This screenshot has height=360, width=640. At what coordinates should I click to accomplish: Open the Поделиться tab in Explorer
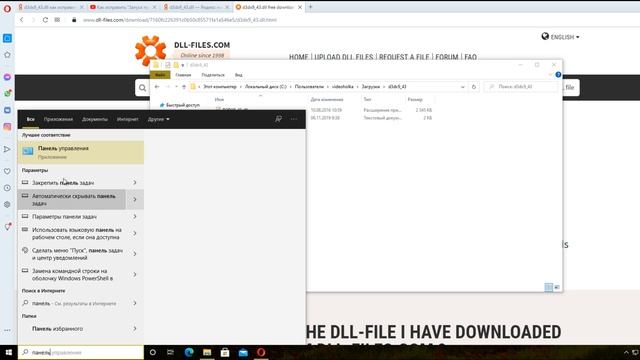click(213, 75)
